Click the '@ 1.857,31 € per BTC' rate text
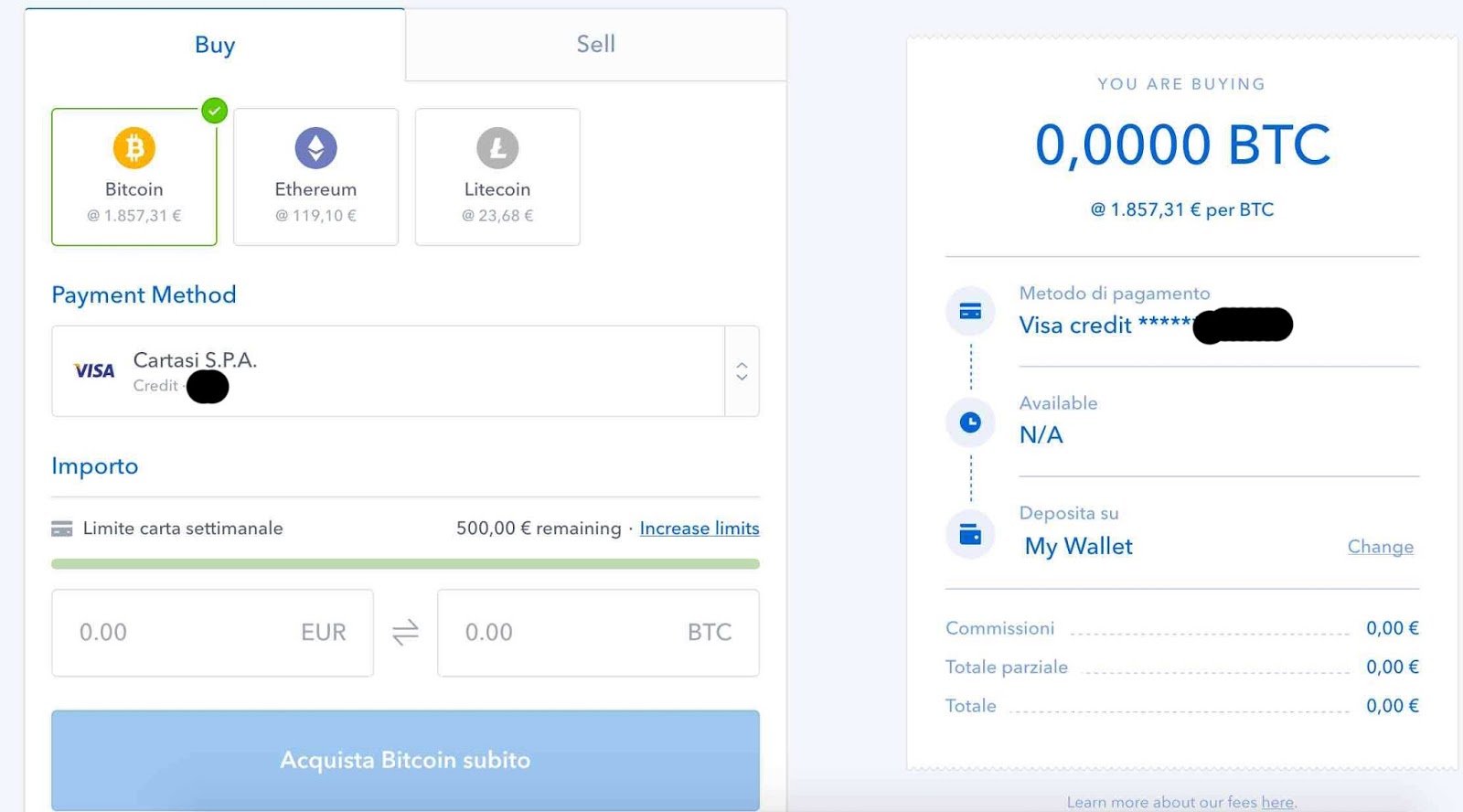 [x=1182, y=209]
